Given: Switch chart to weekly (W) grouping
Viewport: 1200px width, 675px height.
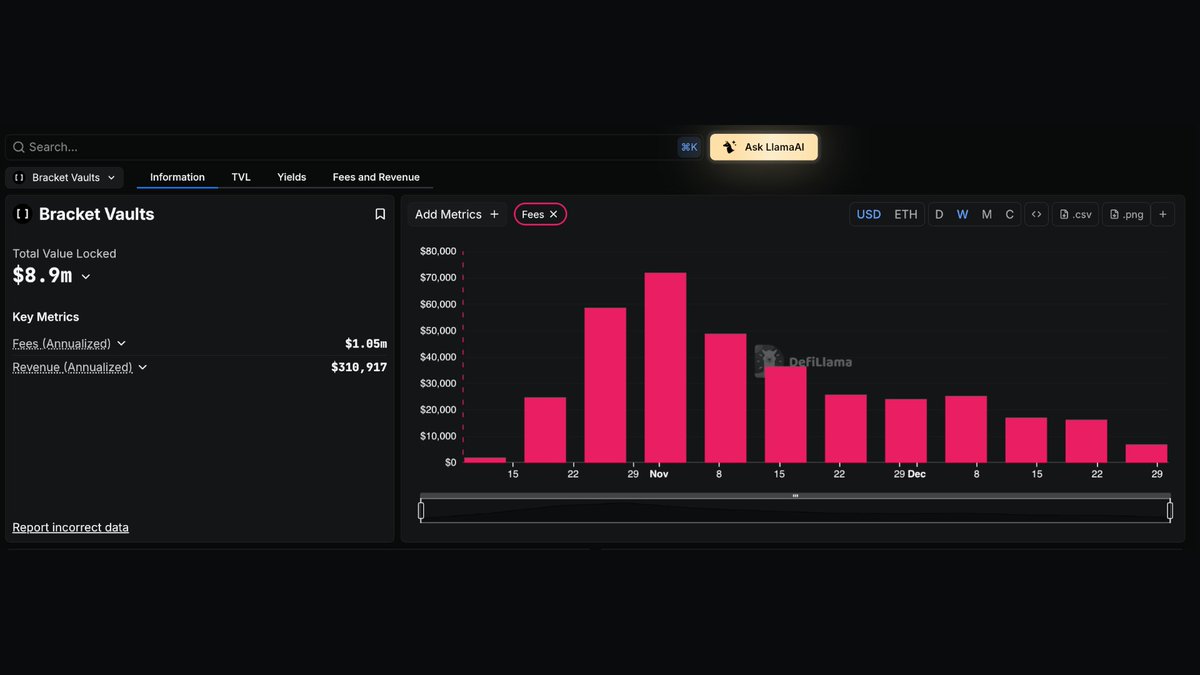Looking at the screenshot, I should tap(962, 214).
